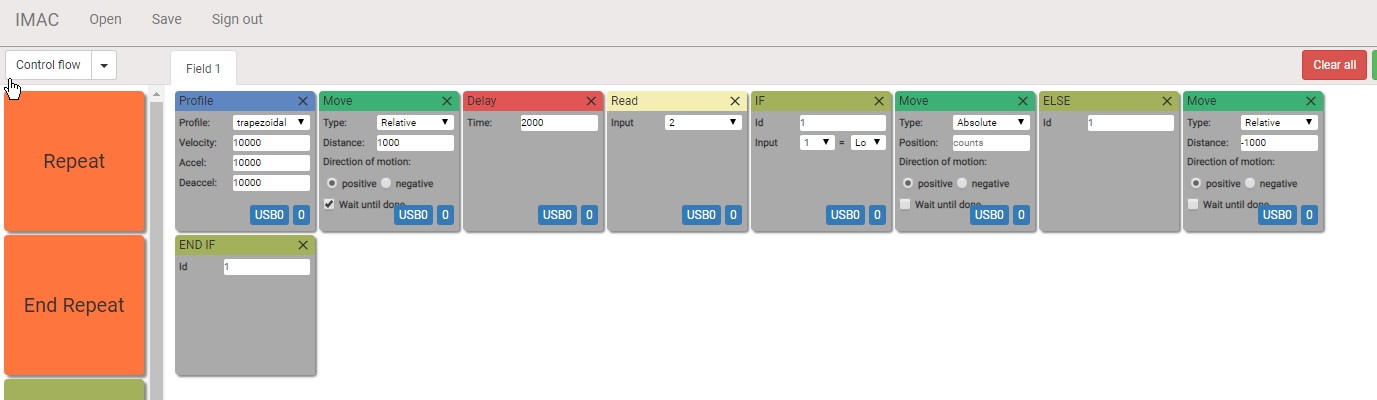Image resolution: width=1377 pixels, height=400 pixels.
Task: Click the palette scrollbar up arrow
Action: coord(156,95)
